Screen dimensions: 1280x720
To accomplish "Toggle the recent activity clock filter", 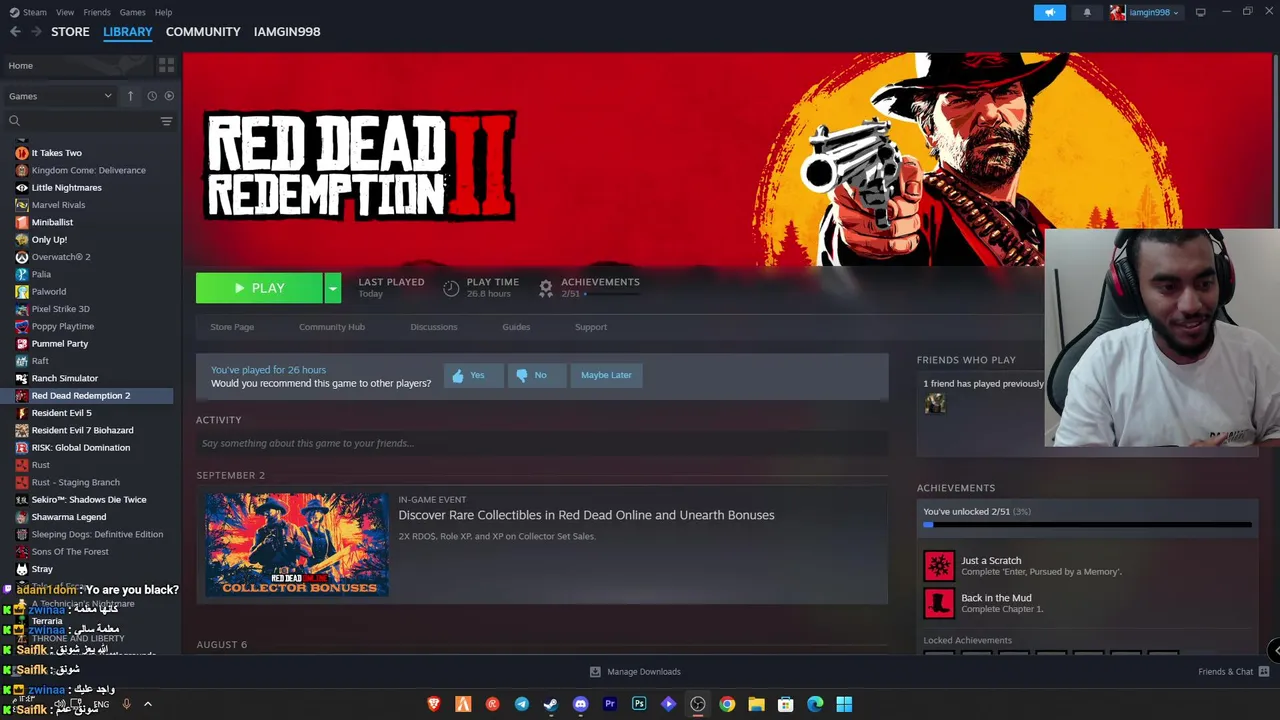I will tap(152, 96).
